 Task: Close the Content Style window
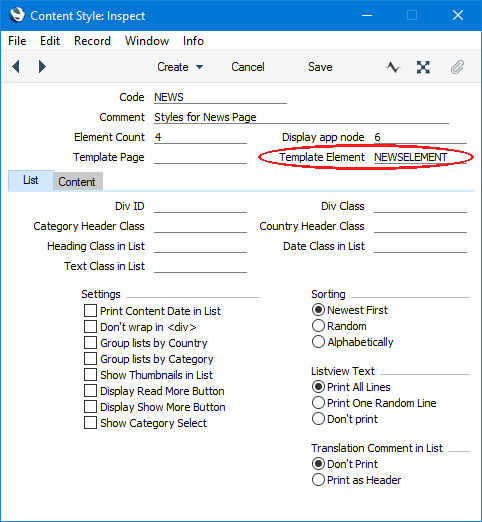coord(458,15)
